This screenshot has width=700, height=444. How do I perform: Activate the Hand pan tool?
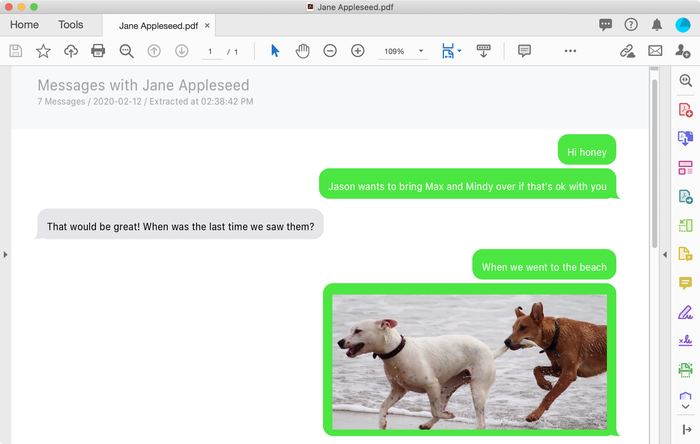[303, 51]
